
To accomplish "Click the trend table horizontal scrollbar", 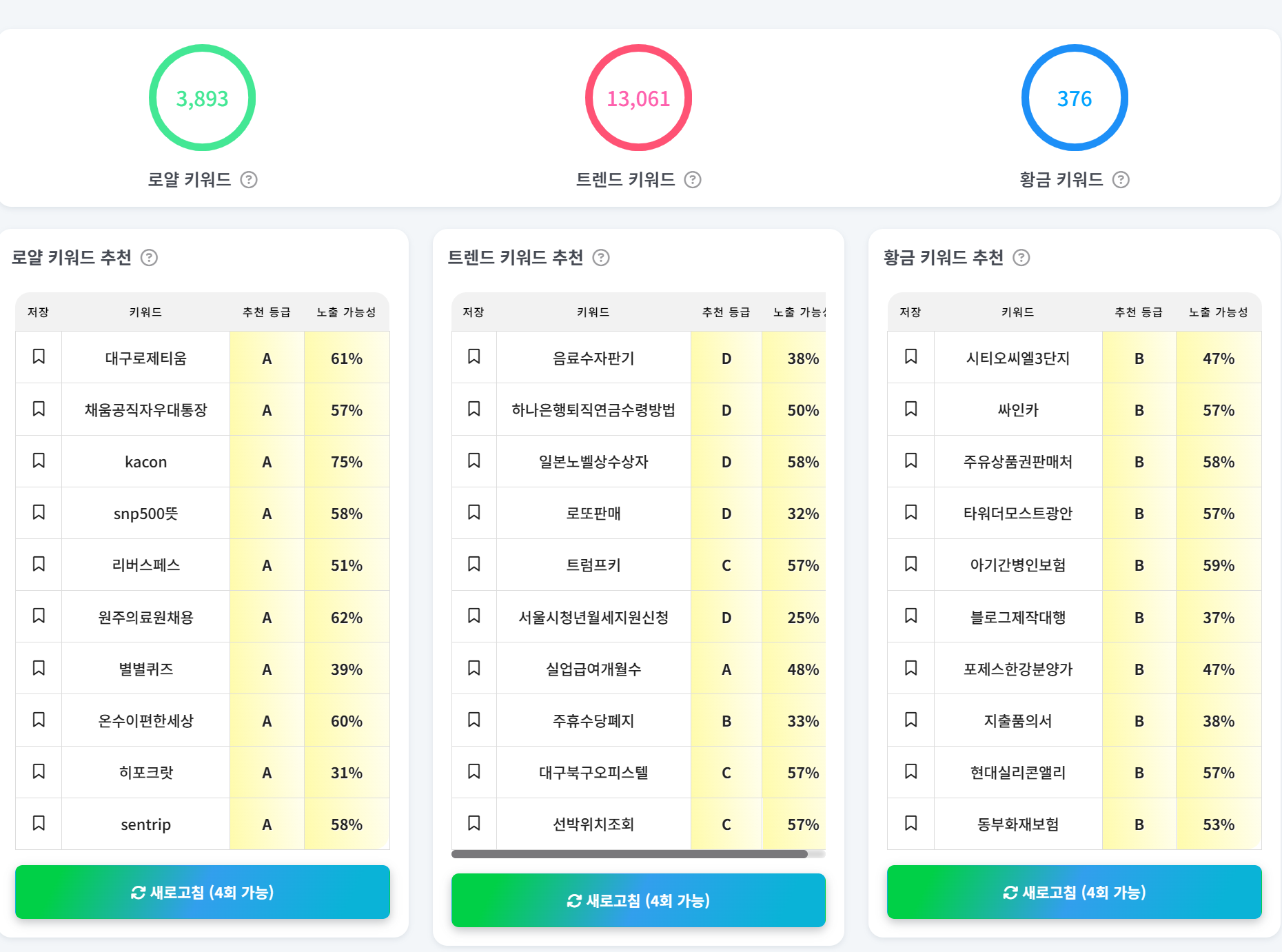I will [x=629, y=854].
